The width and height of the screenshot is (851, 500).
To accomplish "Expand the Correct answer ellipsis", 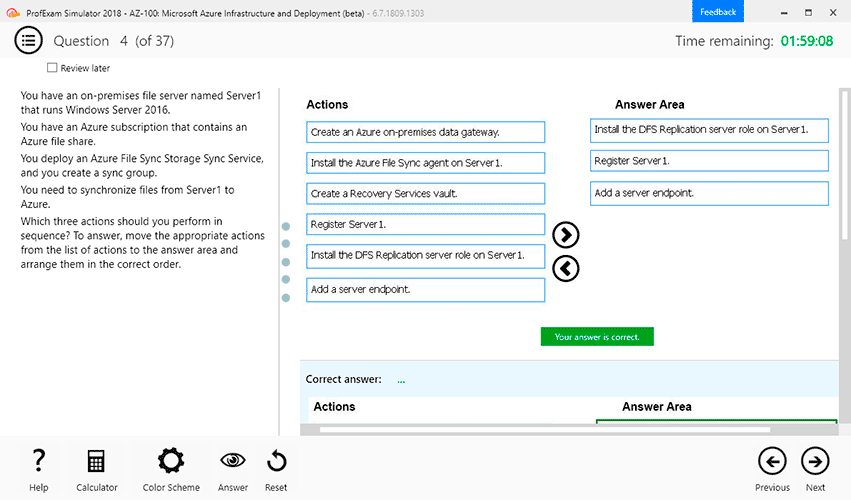I will click(x=401, y=381).
